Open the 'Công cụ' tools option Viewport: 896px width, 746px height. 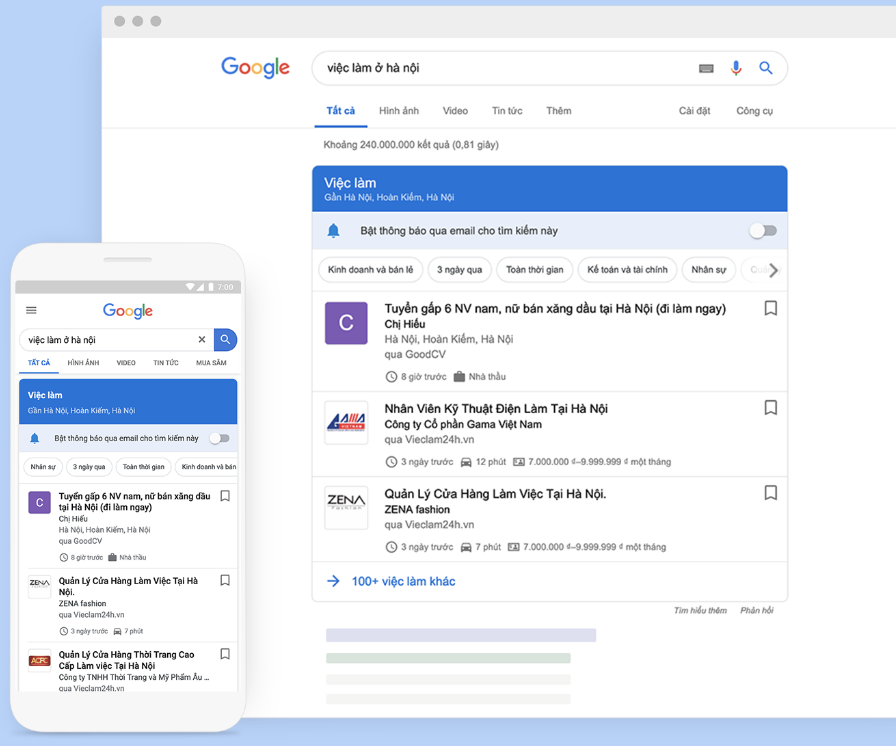point(754,111)
